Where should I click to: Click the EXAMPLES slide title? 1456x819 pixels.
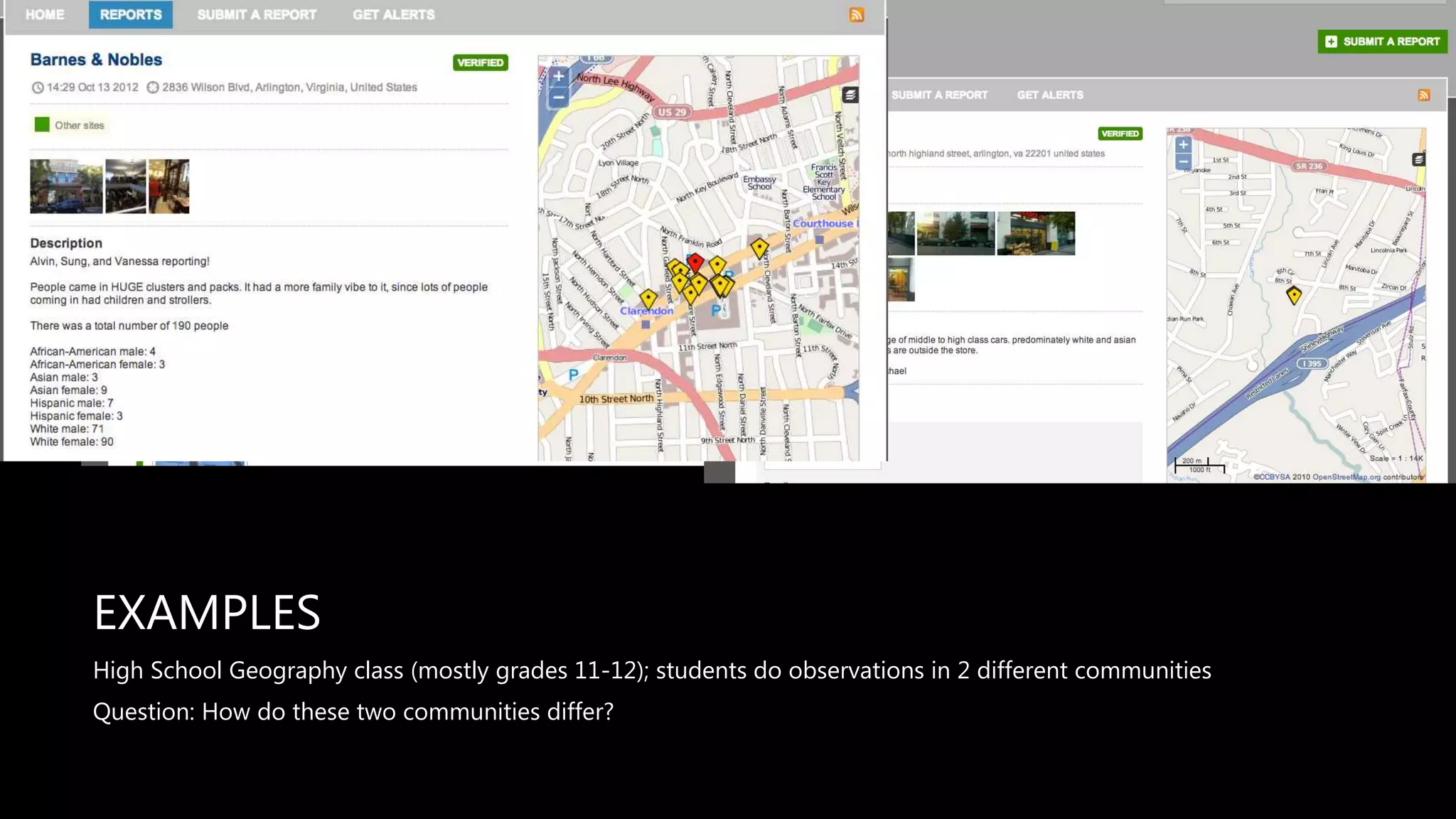point(207,612)
